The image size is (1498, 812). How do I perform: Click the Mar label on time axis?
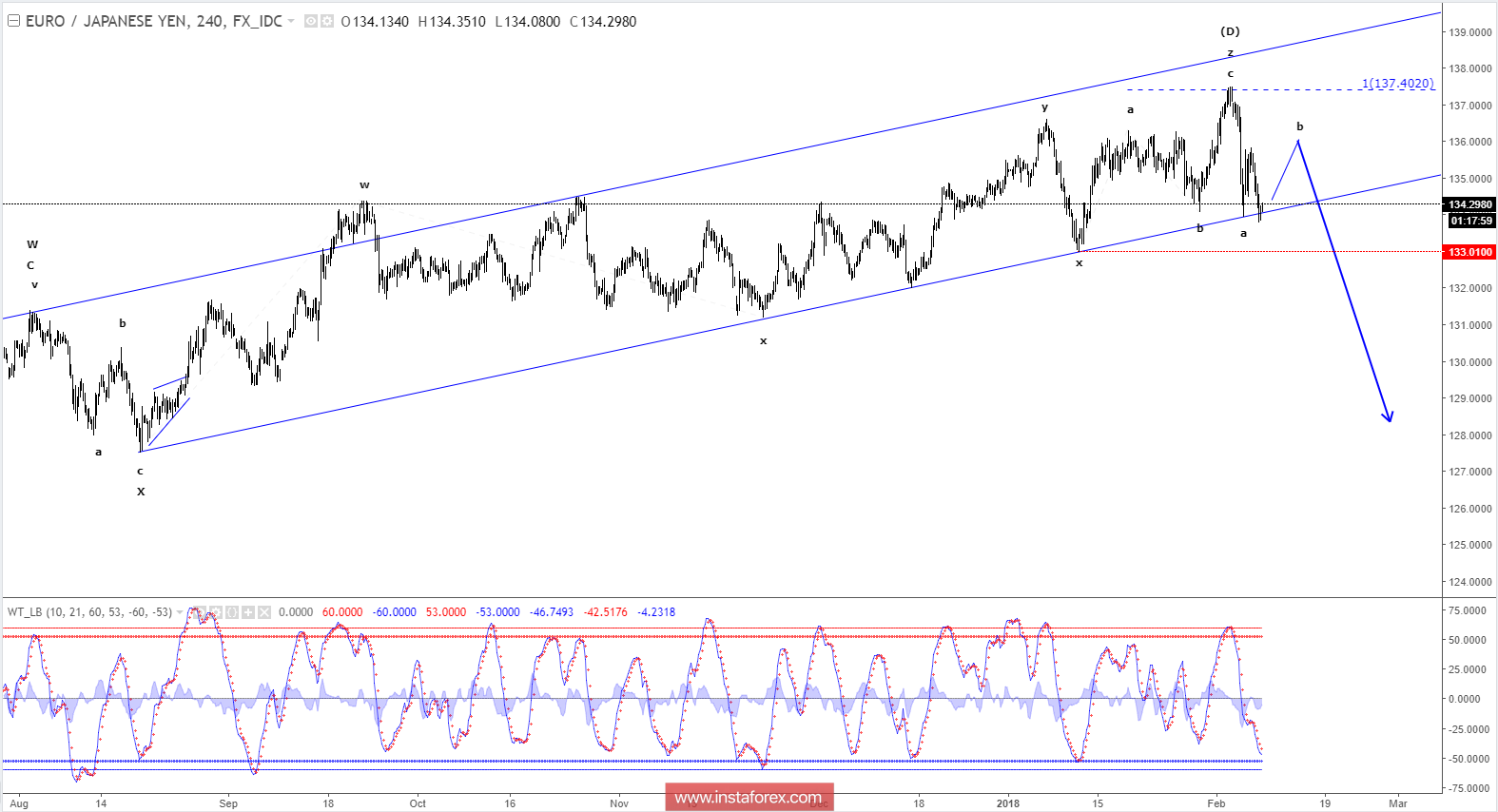1398,803
